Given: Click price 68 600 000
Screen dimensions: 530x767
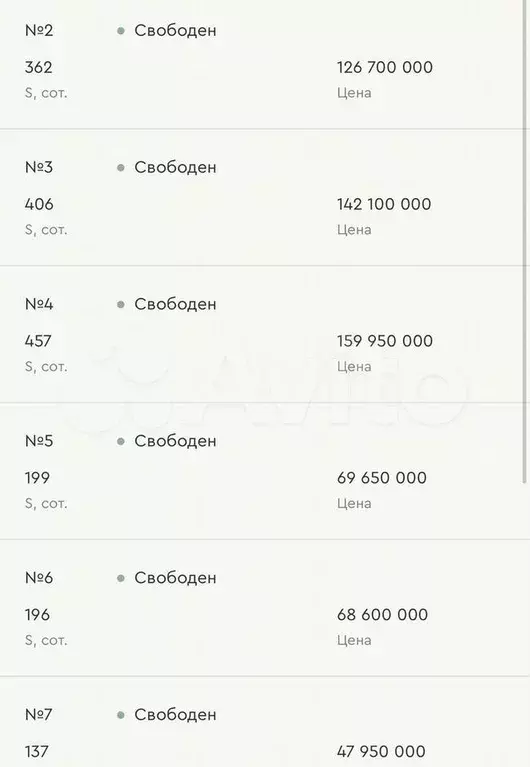Looking at the screenshot, I should pyautogui.click(x=382, y=615).
